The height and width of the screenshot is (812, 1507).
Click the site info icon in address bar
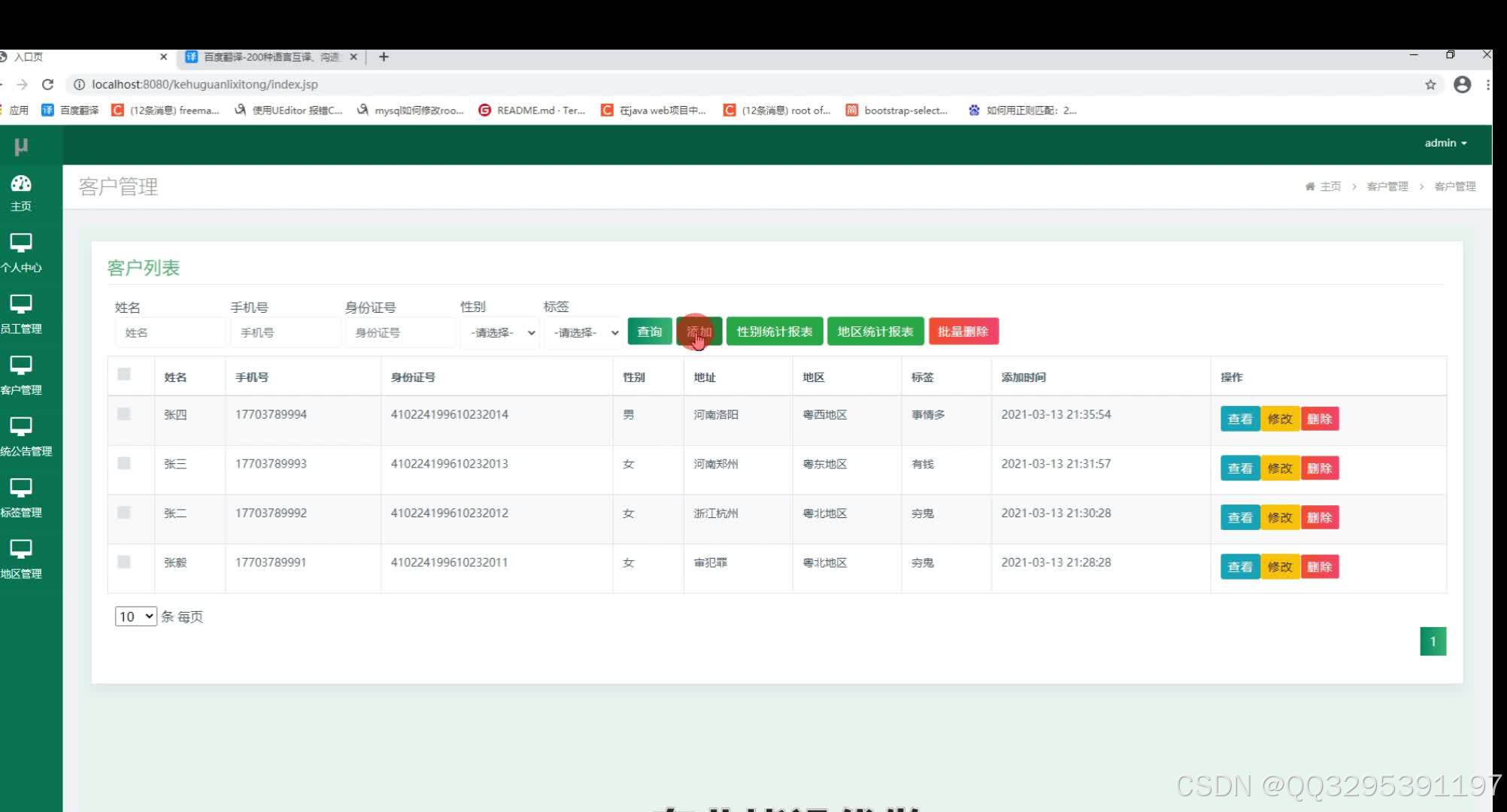click(x=79, y=84)
